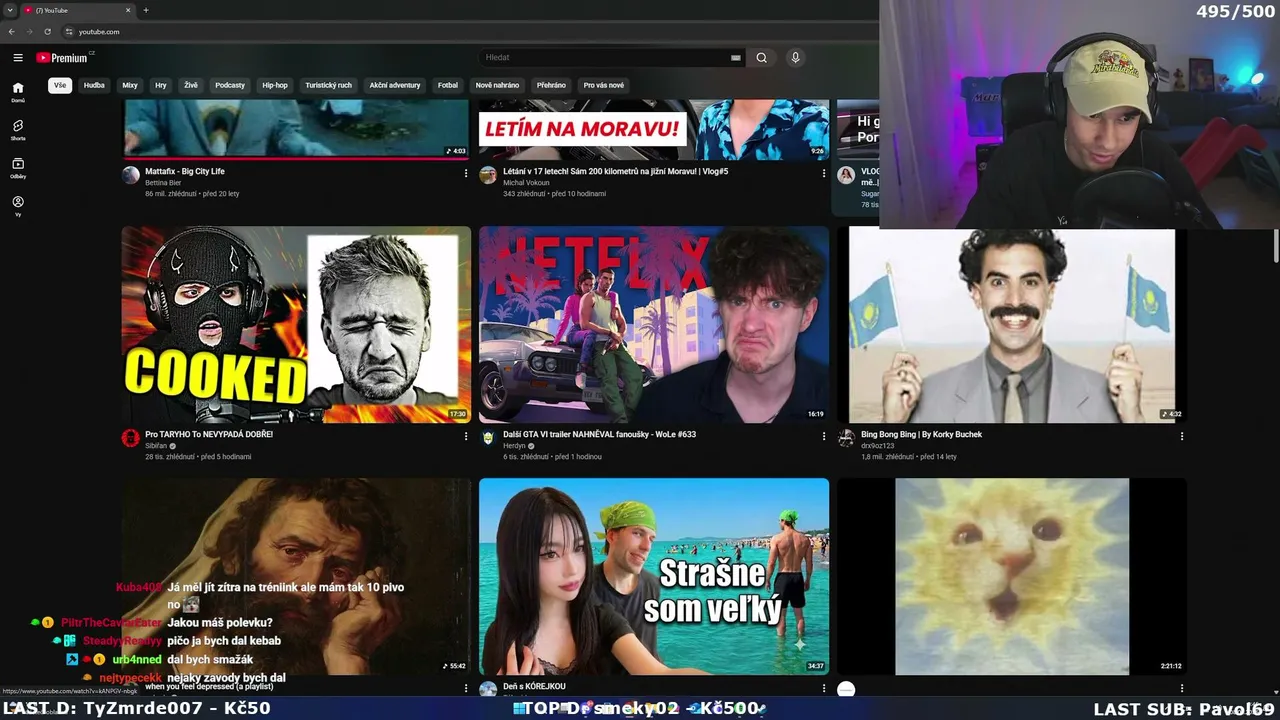Select the Živě filter chip
This screenshot has height=720, width=1280.
coord(191,85)
